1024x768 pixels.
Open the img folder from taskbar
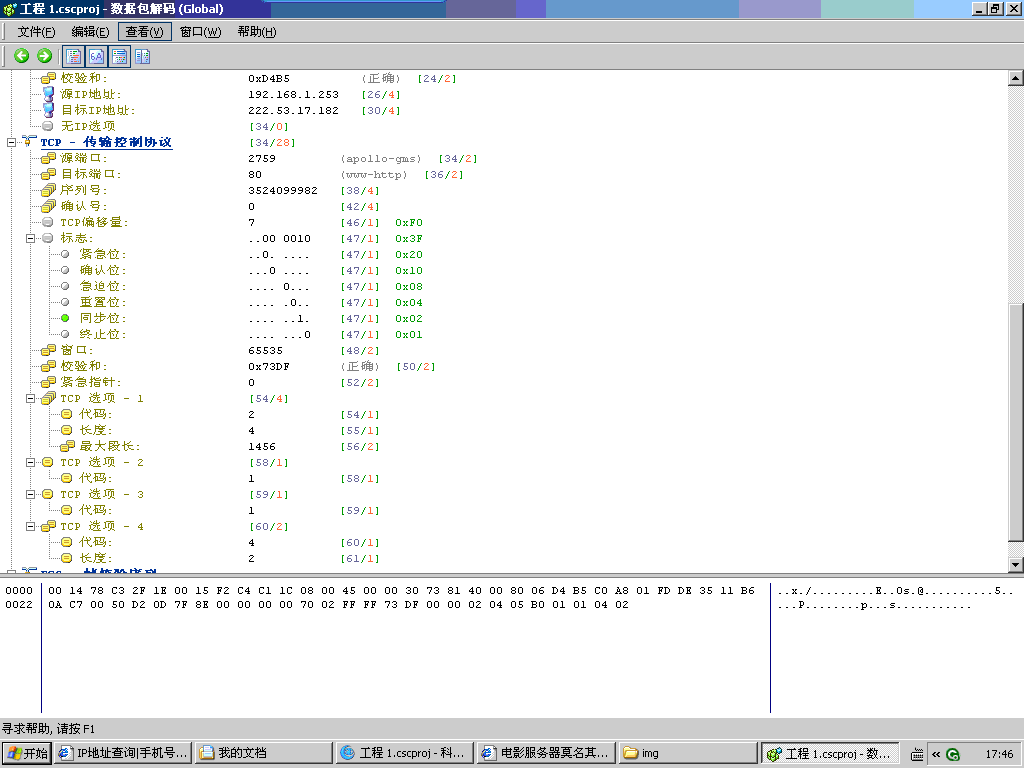687,753
